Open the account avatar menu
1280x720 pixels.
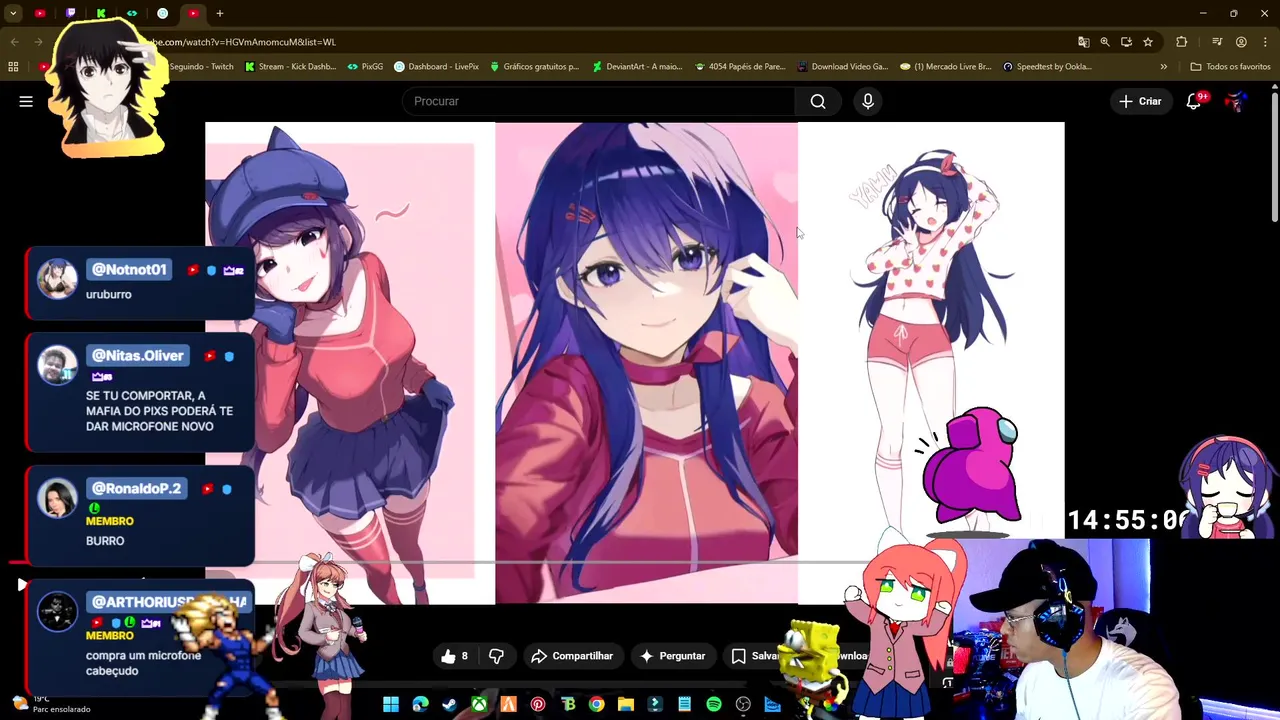click(1236, 101)
